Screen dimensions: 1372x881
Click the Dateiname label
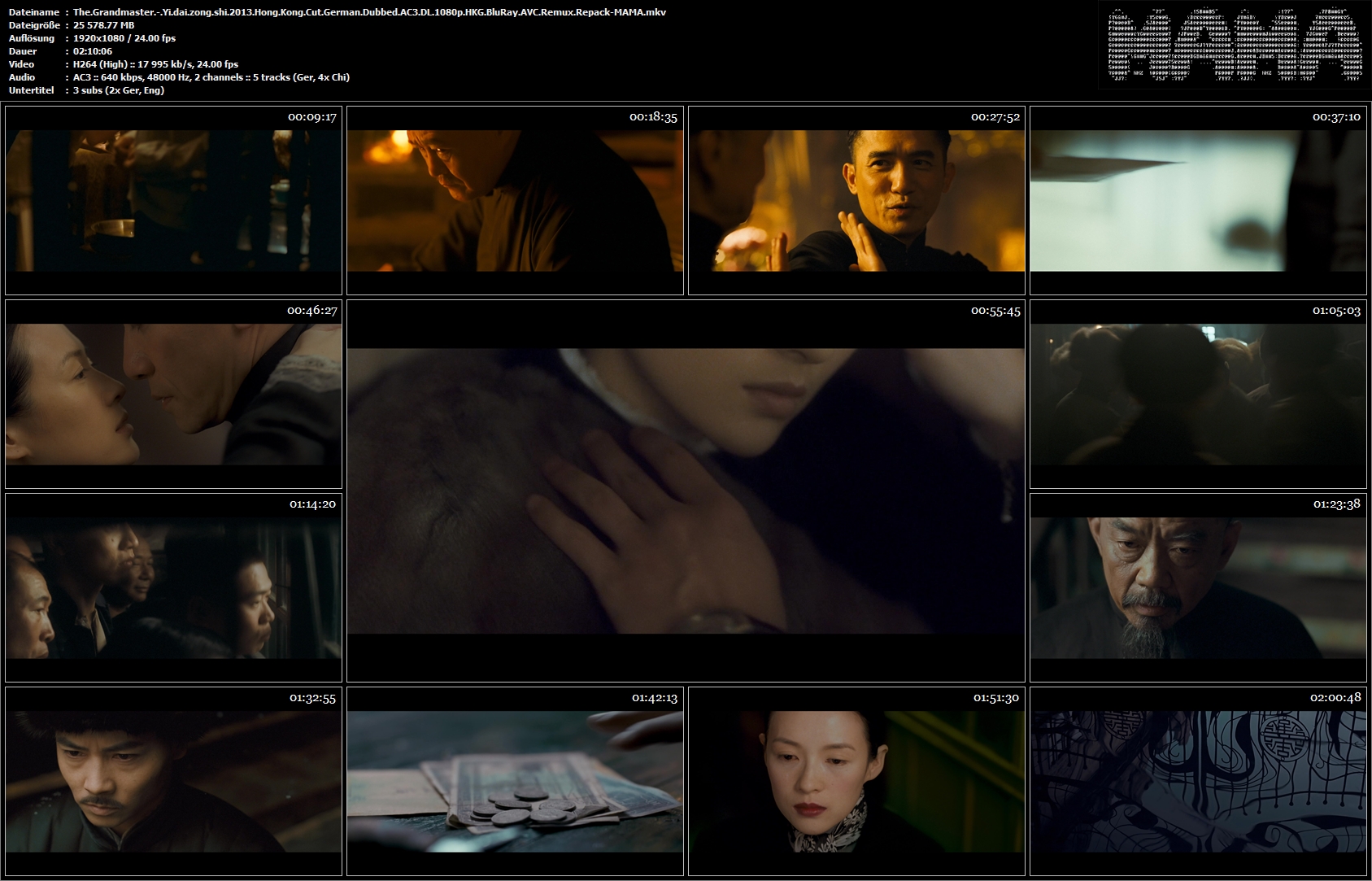tap(34, 12)
